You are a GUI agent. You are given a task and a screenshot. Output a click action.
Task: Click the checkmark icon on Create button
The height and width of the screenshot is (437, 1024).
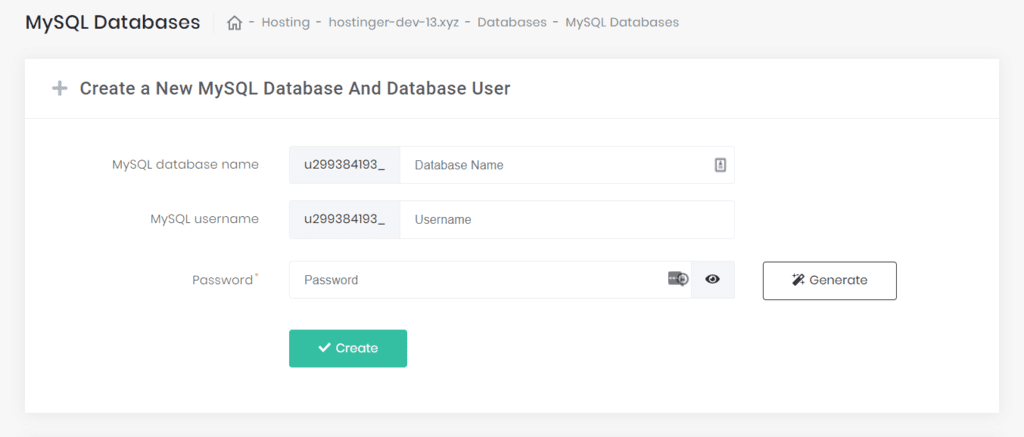(325, 348)
